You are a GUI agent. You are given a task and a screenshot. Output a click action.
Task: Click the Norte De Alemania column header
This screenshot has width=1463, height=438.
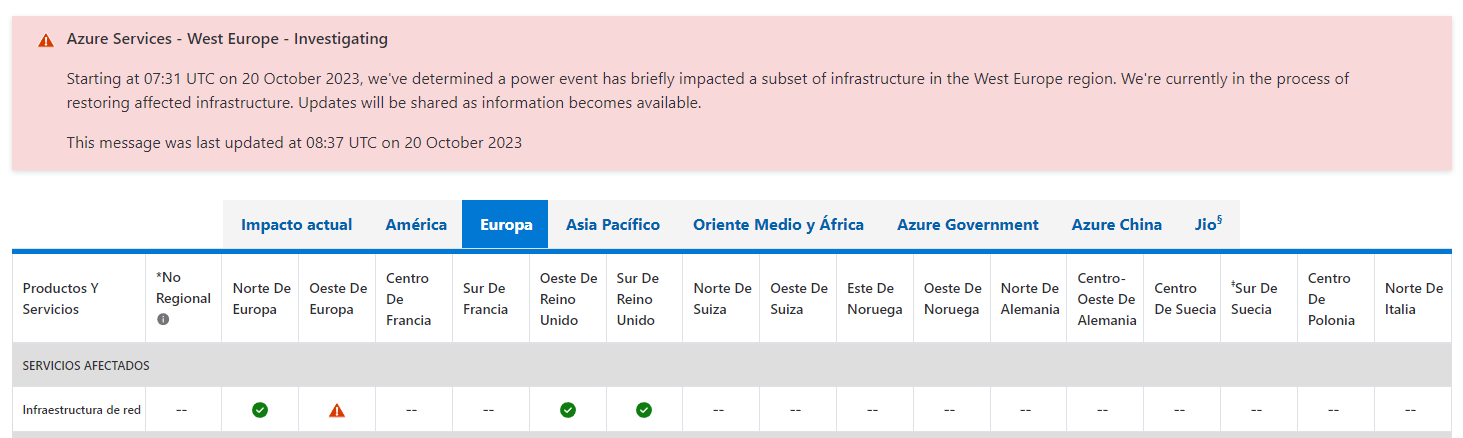tap(1028, 299)
